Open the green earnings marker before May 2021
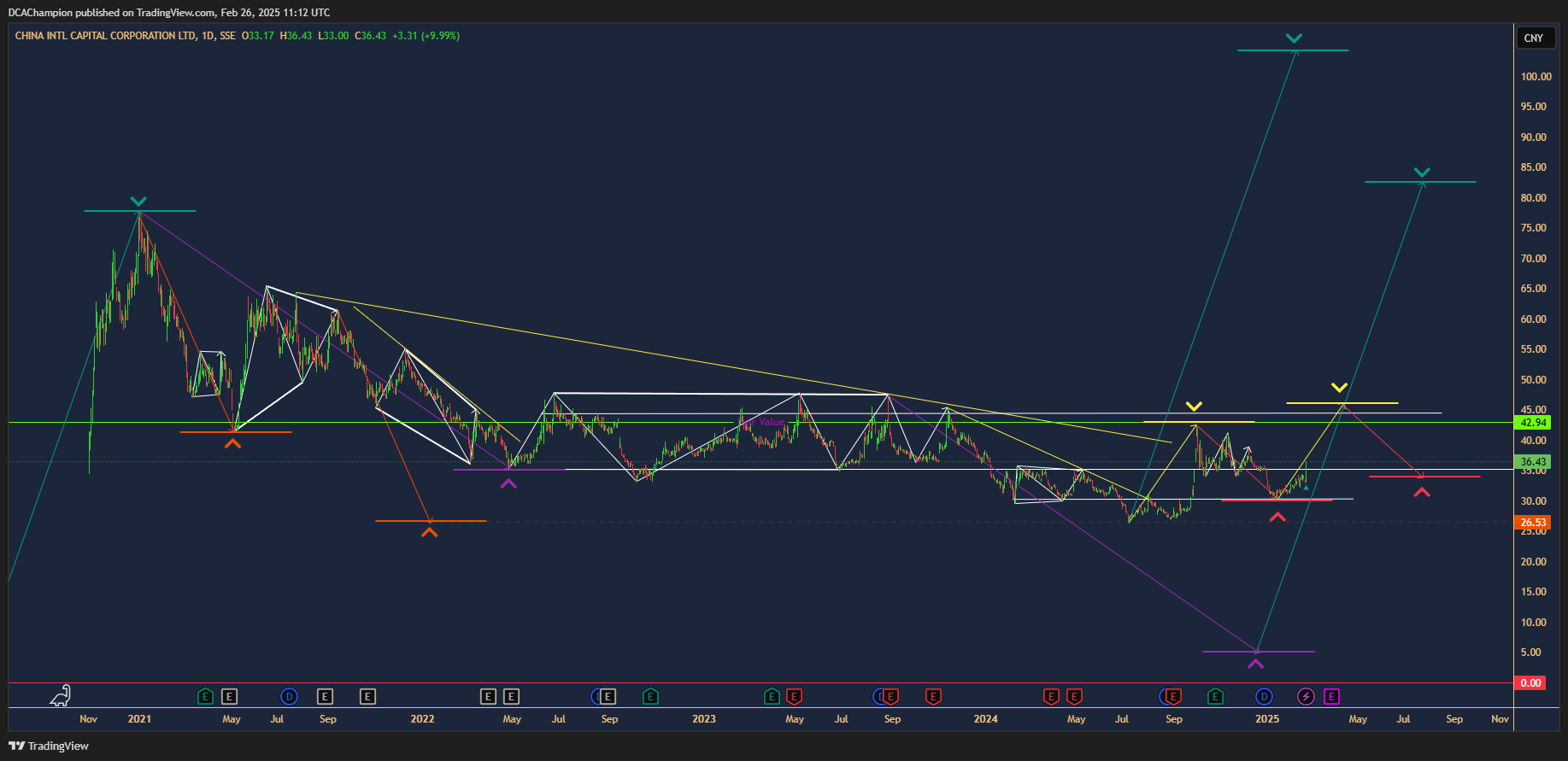 pos(205,697)
